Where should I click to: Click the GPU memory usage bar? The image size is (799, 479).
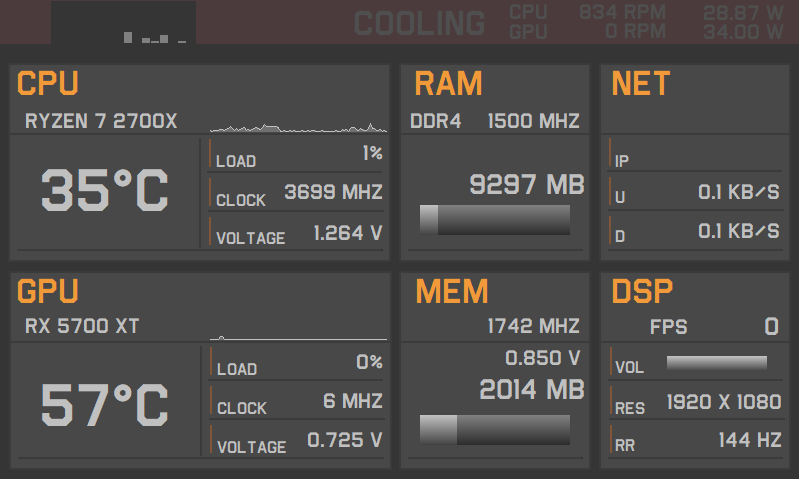(x=495, y=429)
